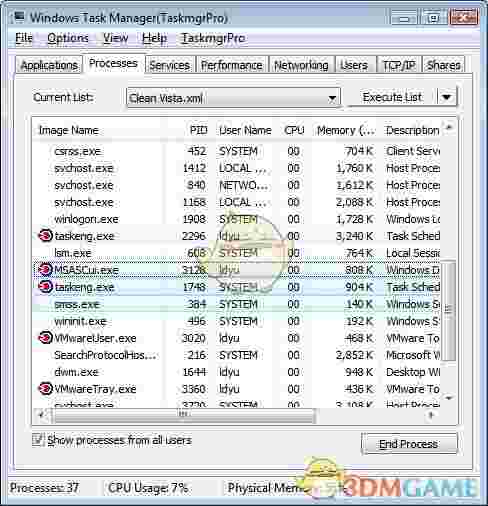Click the Execute List button
The width and height of the screenshot is (488, 506).
pos(392,97)
